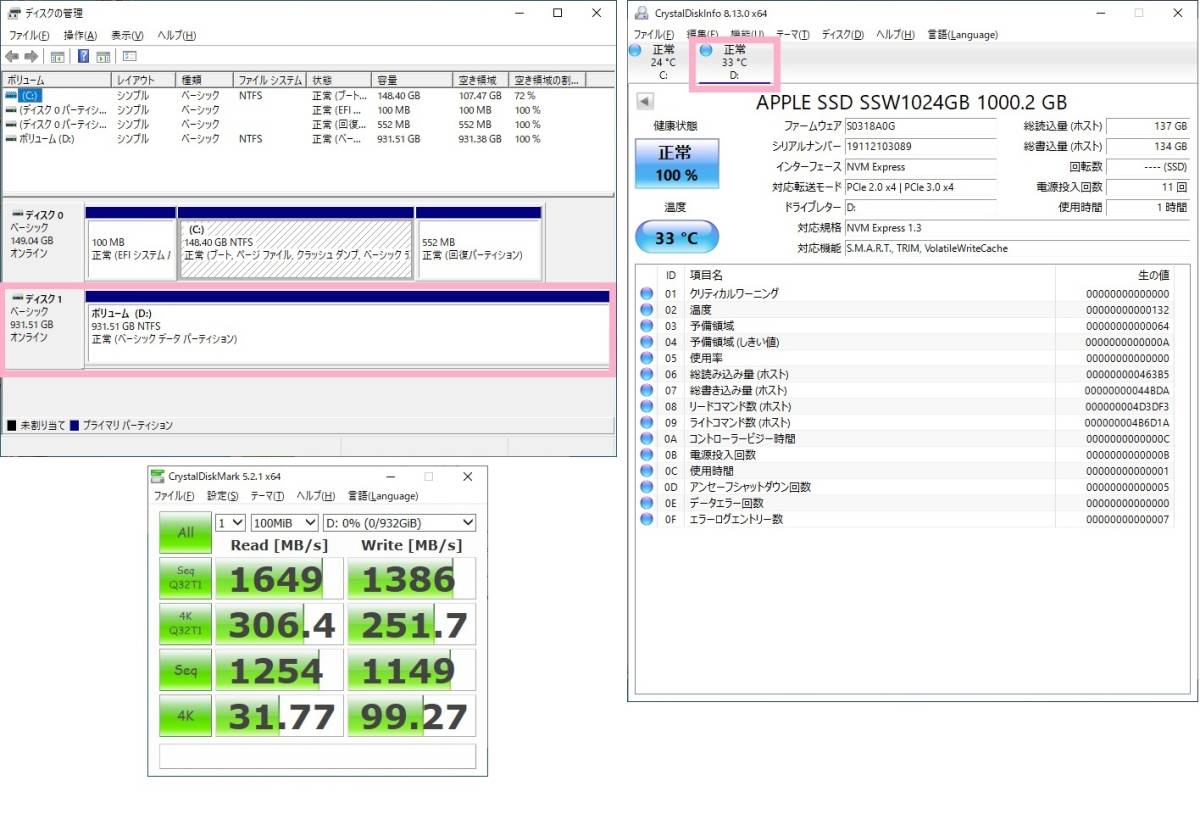Click the forward arrow in Disk Management toolbar
This screenshot has height=814, width=1200.
pyautogui.click(x=31, y=57)
